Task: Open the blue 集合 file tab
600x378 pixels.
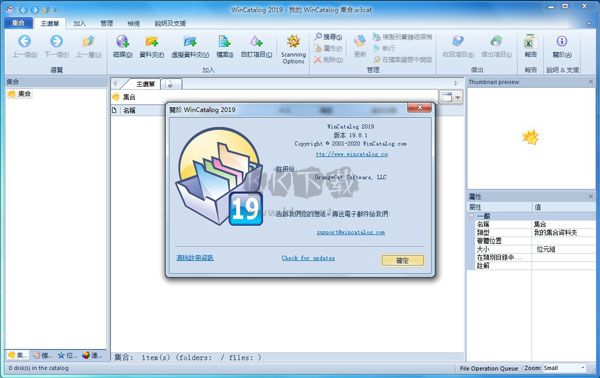Action: click(x=18, y=23)
